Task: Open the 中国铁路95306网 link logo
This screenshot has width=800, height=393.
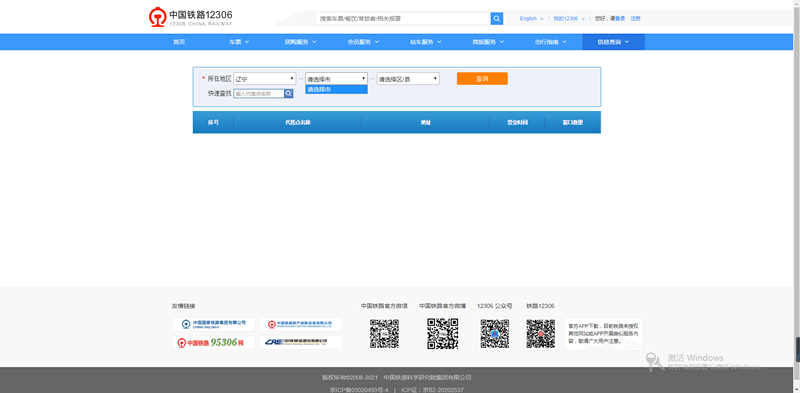Action: click(x=213, y=342)
